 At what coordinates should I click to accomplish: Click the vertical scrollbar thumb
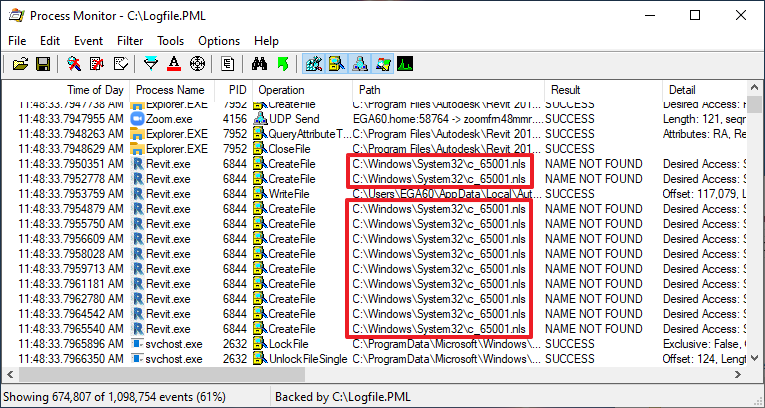coord(754,104)
